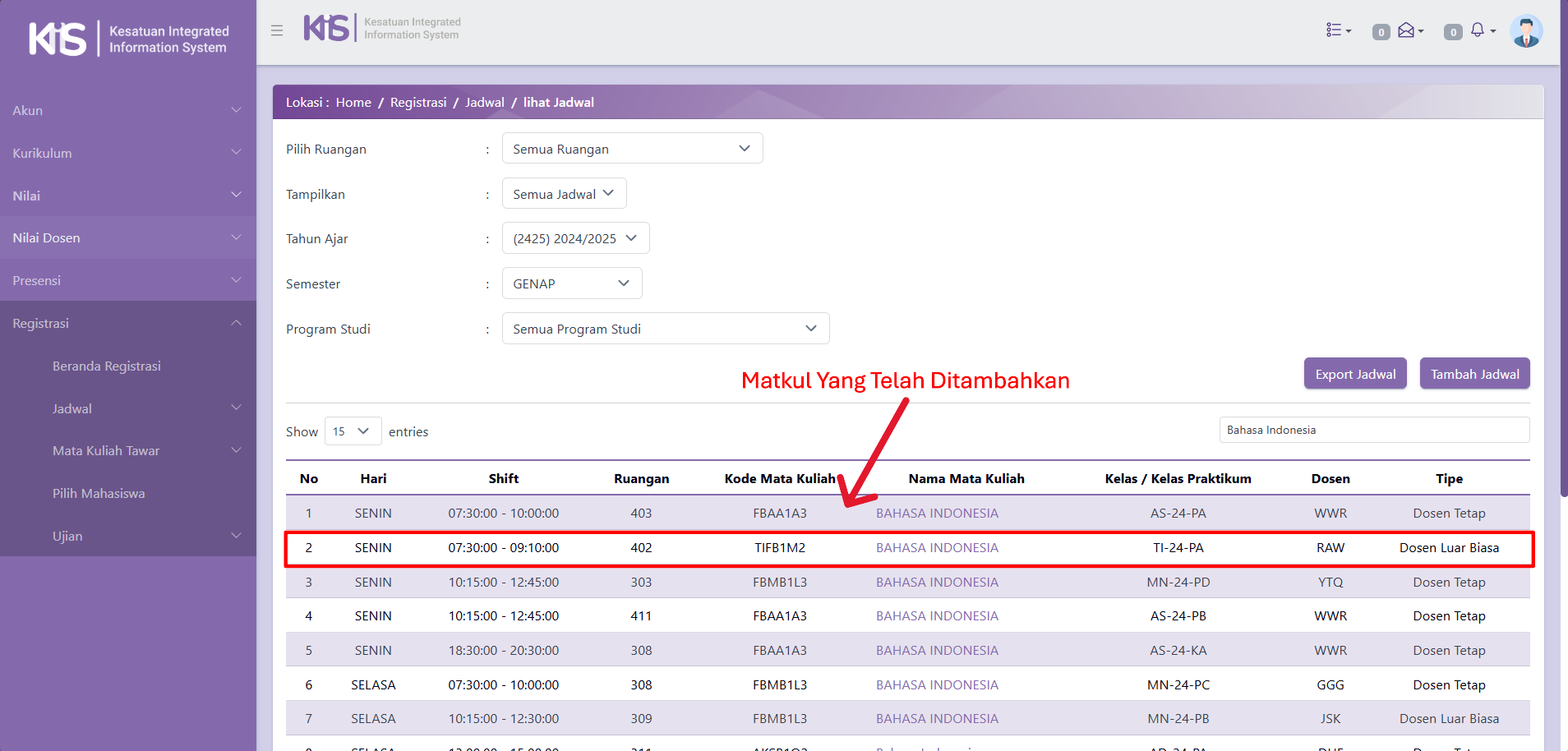
Task: Click the hamburger menu icon
Action: pyautogui.click(x=277, y=30)
